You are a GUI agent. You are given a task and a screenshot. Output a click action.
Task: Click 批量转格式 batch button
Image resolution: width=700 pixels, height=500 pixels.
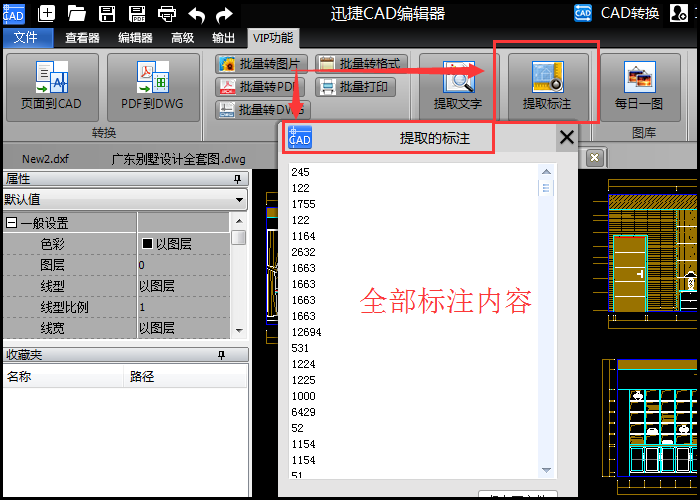(x=361, y=64)
